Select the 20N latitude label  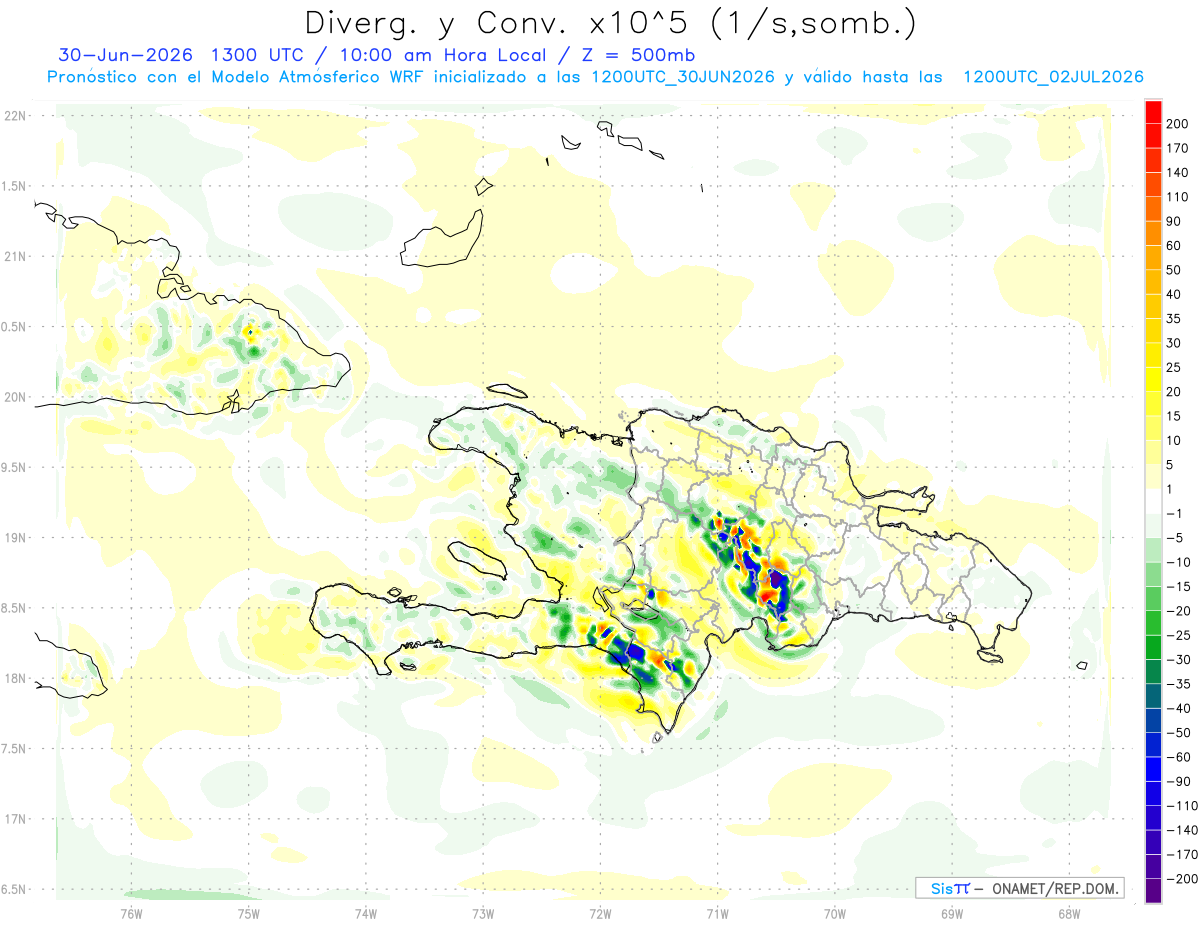click(14, 397)
